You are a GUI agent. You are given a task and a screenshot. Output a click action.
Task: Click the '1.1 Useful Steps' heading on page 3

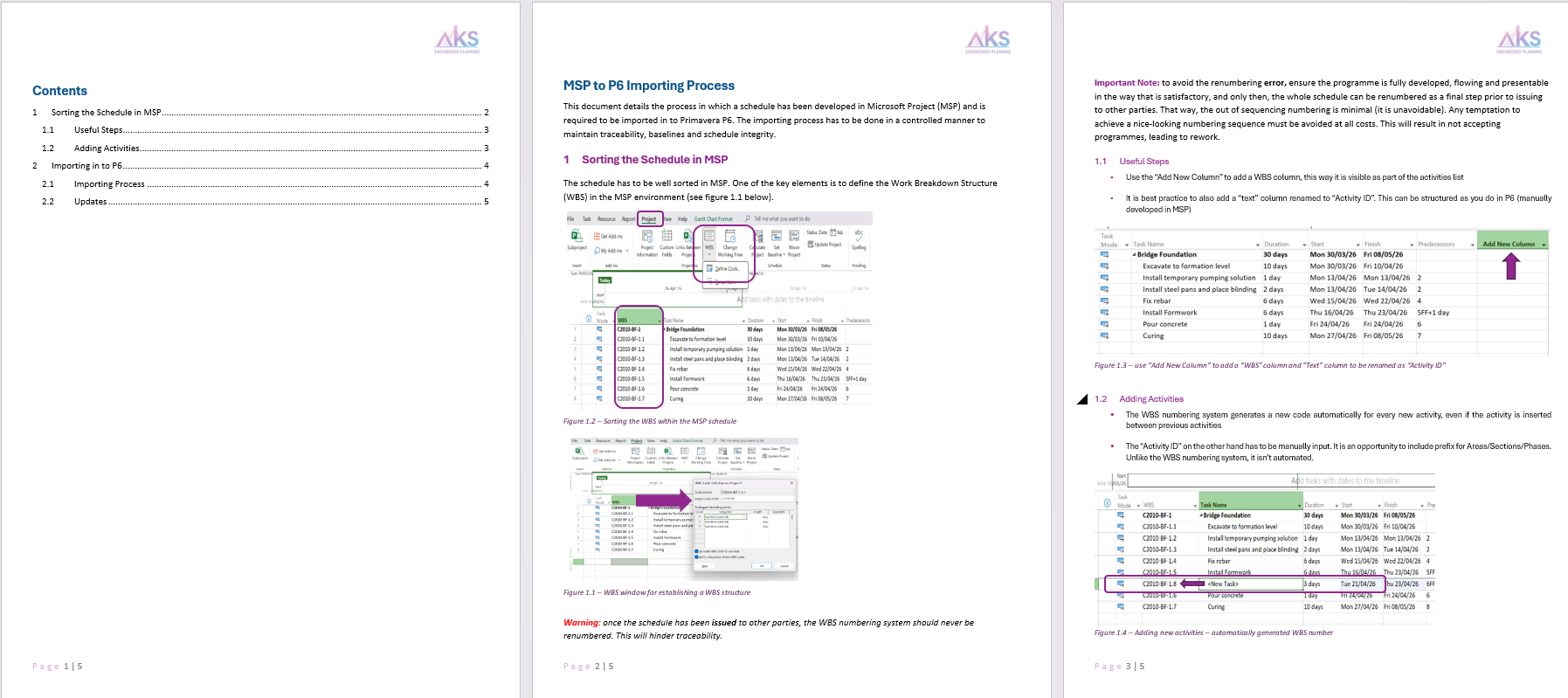click(x=1131, y=162)
